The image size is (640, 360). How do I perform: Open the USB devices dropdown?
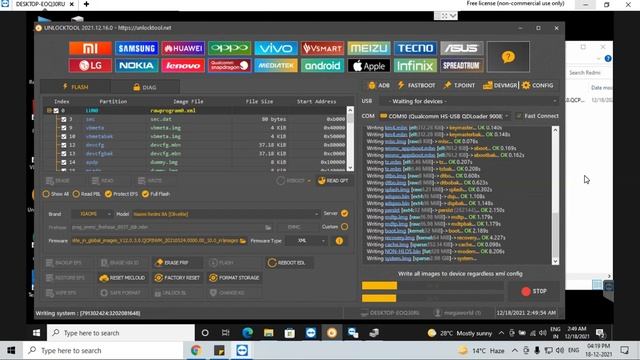point(469,101)
